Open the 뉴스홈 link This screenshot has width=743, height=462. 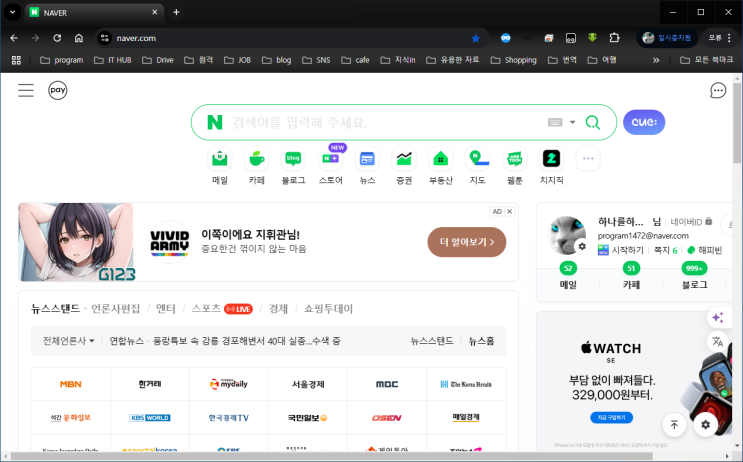click(481, 341)
